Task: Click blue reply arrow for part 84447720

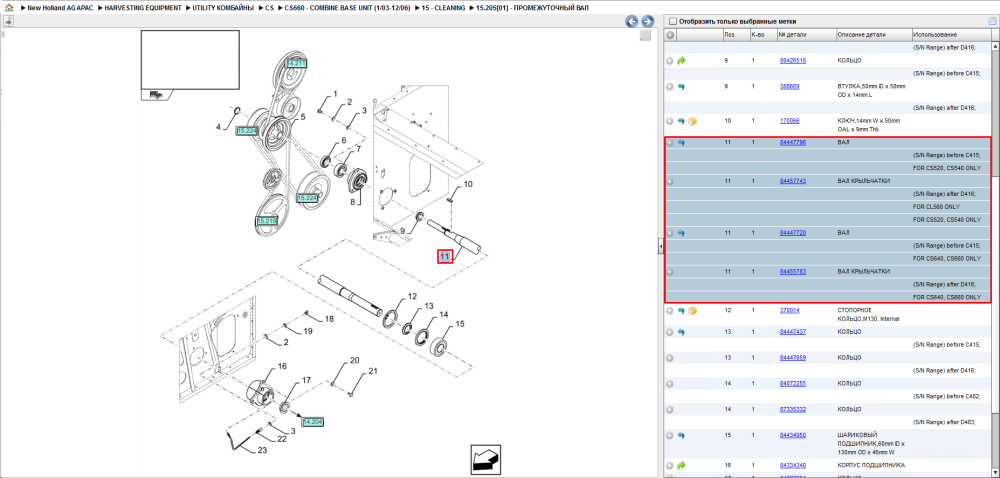Action: coord(681,233)
